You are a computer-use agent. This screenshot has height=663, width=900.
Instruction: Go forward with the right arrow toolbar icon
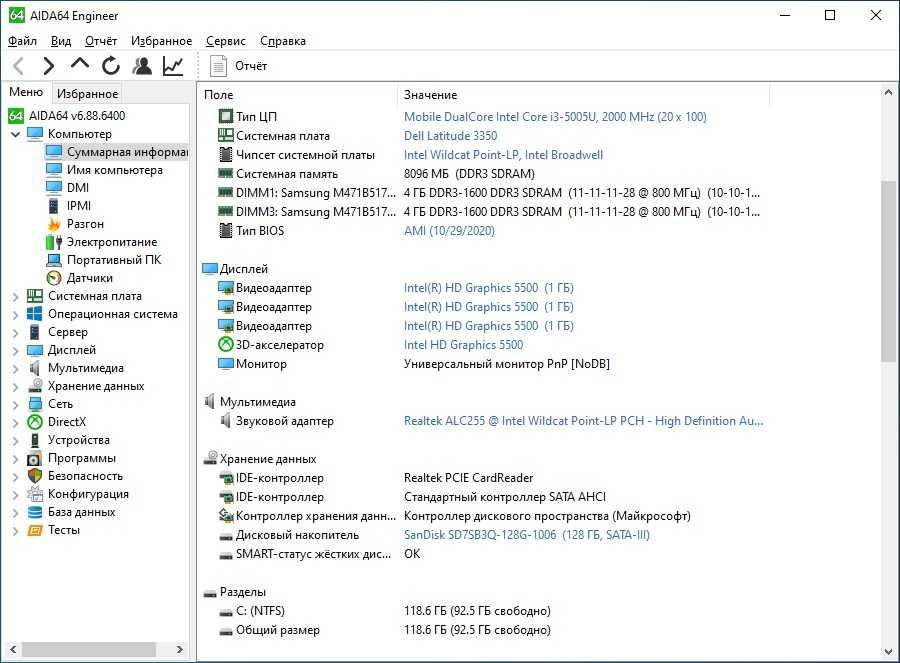(x=49, y=66)
